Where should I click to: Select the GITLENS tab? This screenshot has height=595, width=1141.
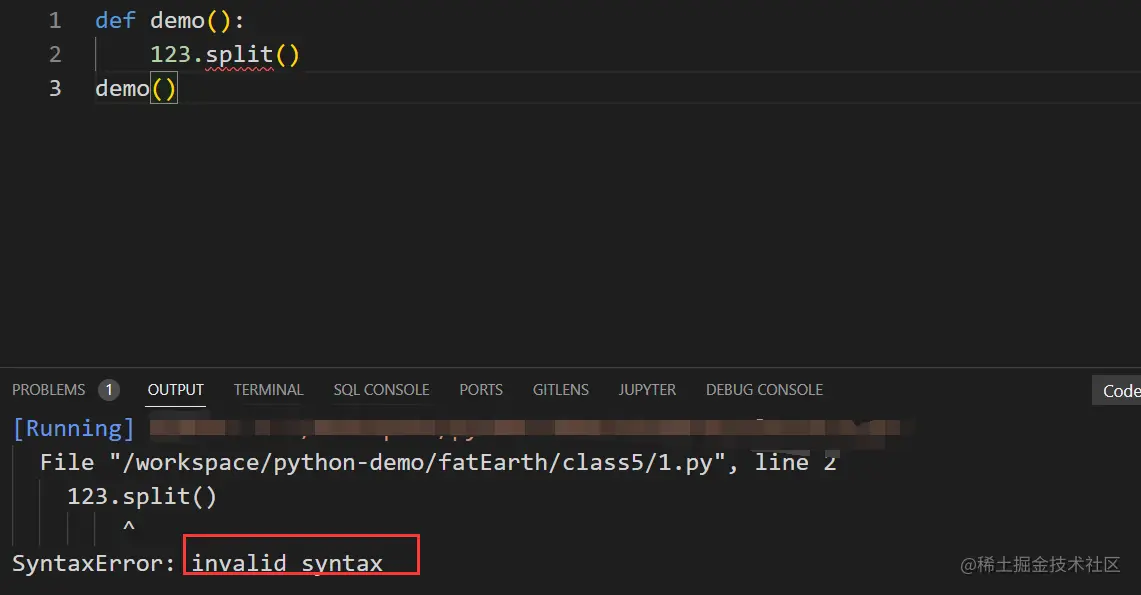pos(560,390)
